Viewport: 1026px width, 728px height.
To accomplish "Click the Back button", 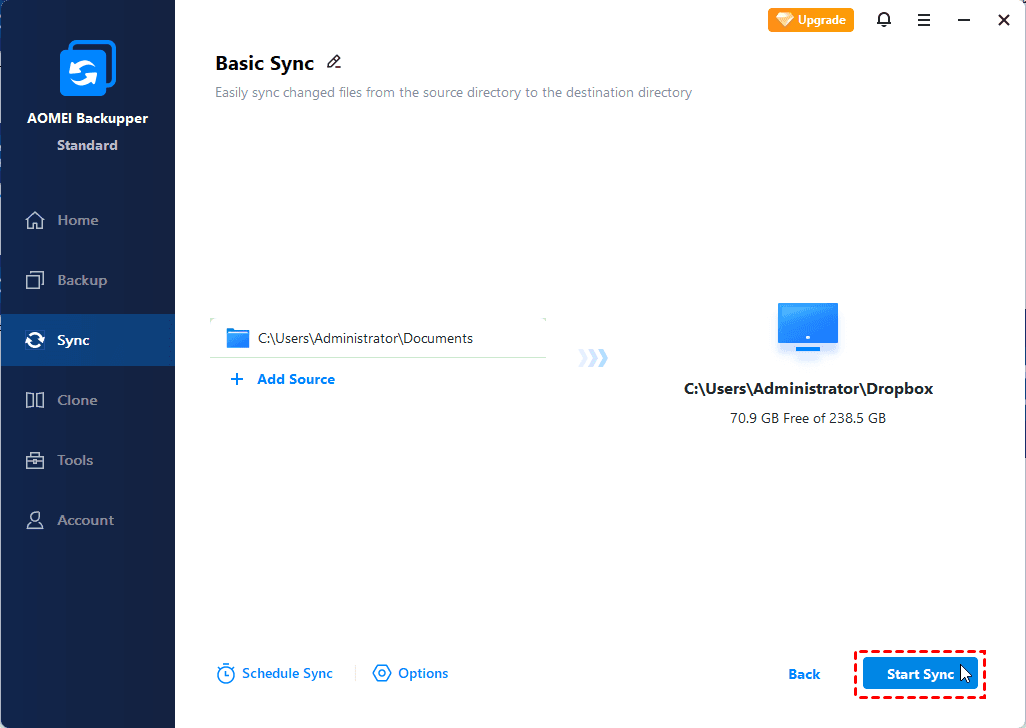I will (x=804, y=674).
